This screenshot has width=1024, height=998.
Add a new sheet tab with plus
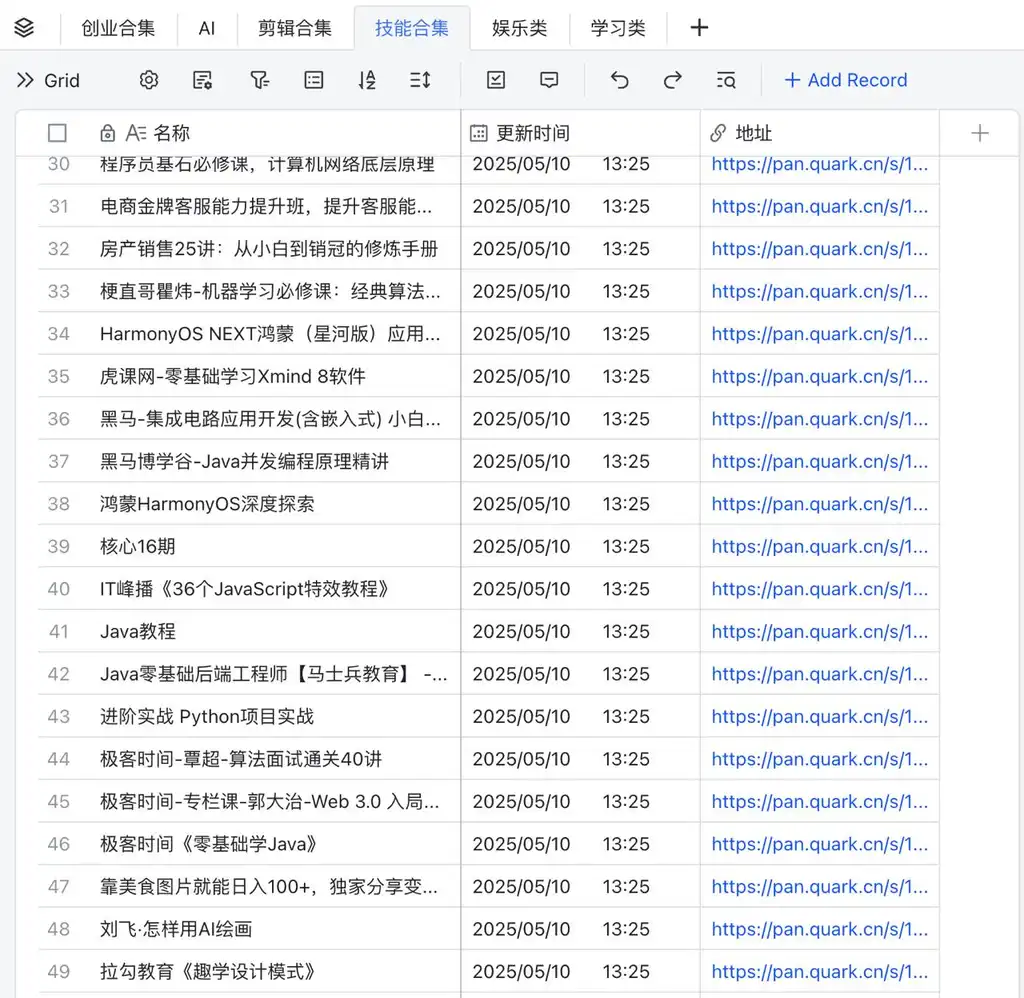(699, 27)
